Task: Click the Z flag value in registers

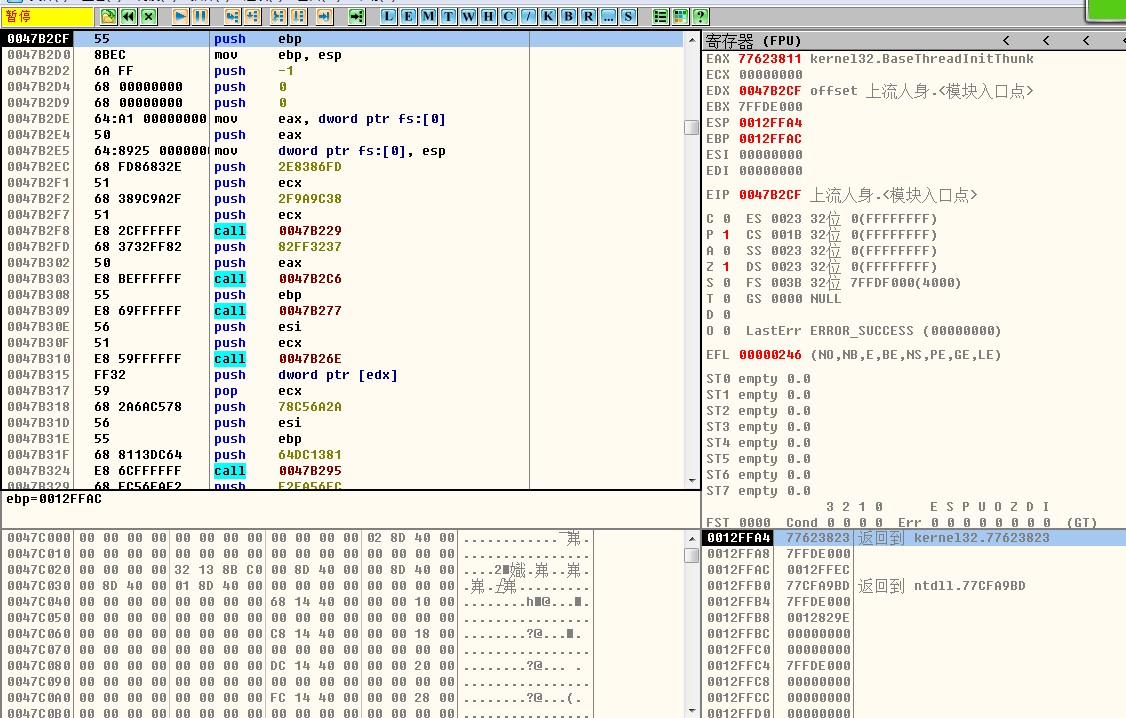Action: point(726,267)
